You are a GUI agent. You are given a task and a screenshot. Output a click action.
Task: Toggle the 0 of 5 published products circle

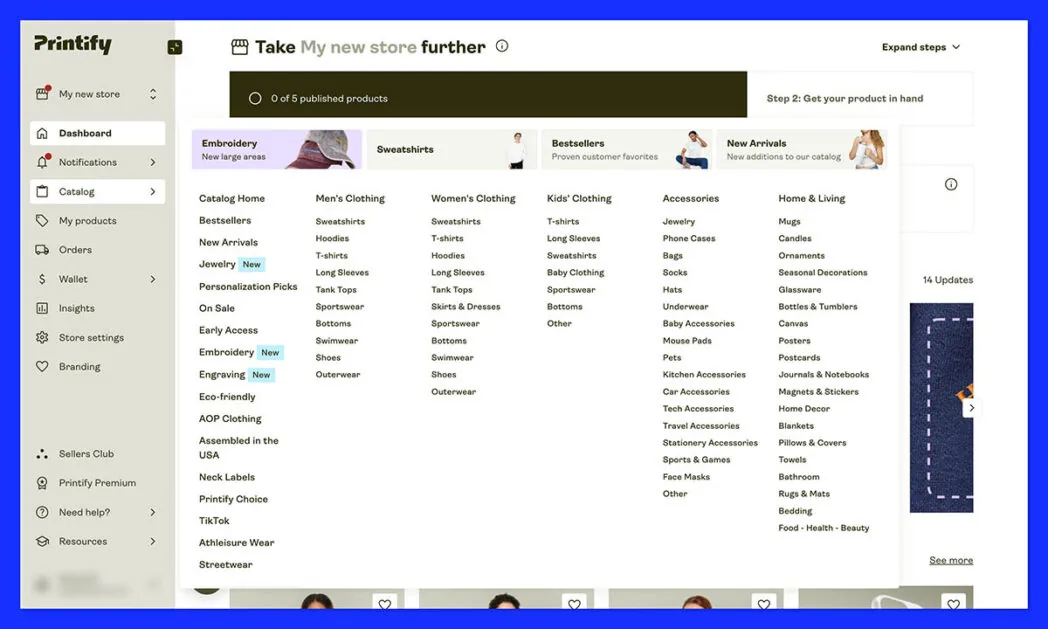pos(255,99)
